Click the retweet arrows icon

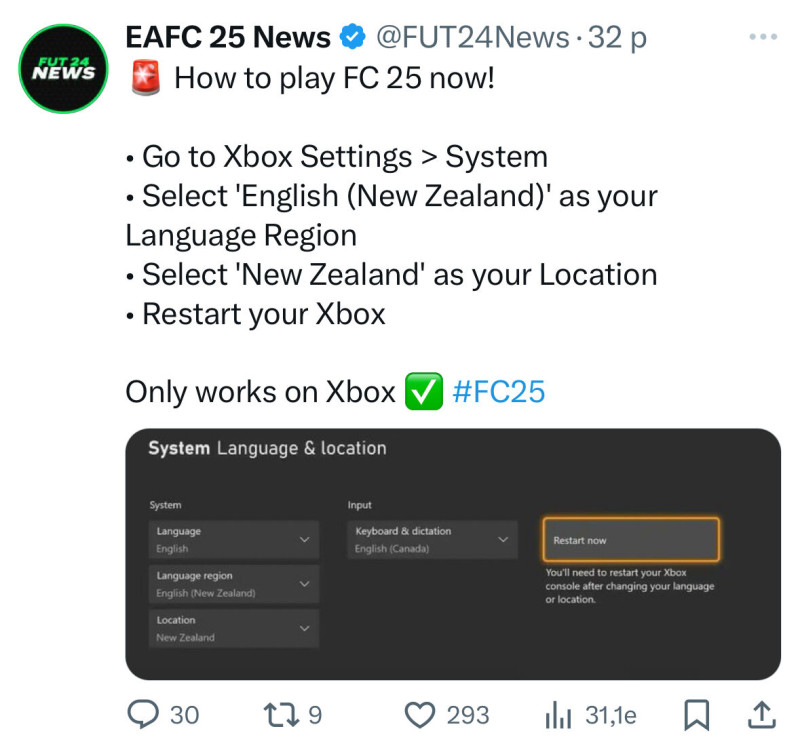coord(281,714)
